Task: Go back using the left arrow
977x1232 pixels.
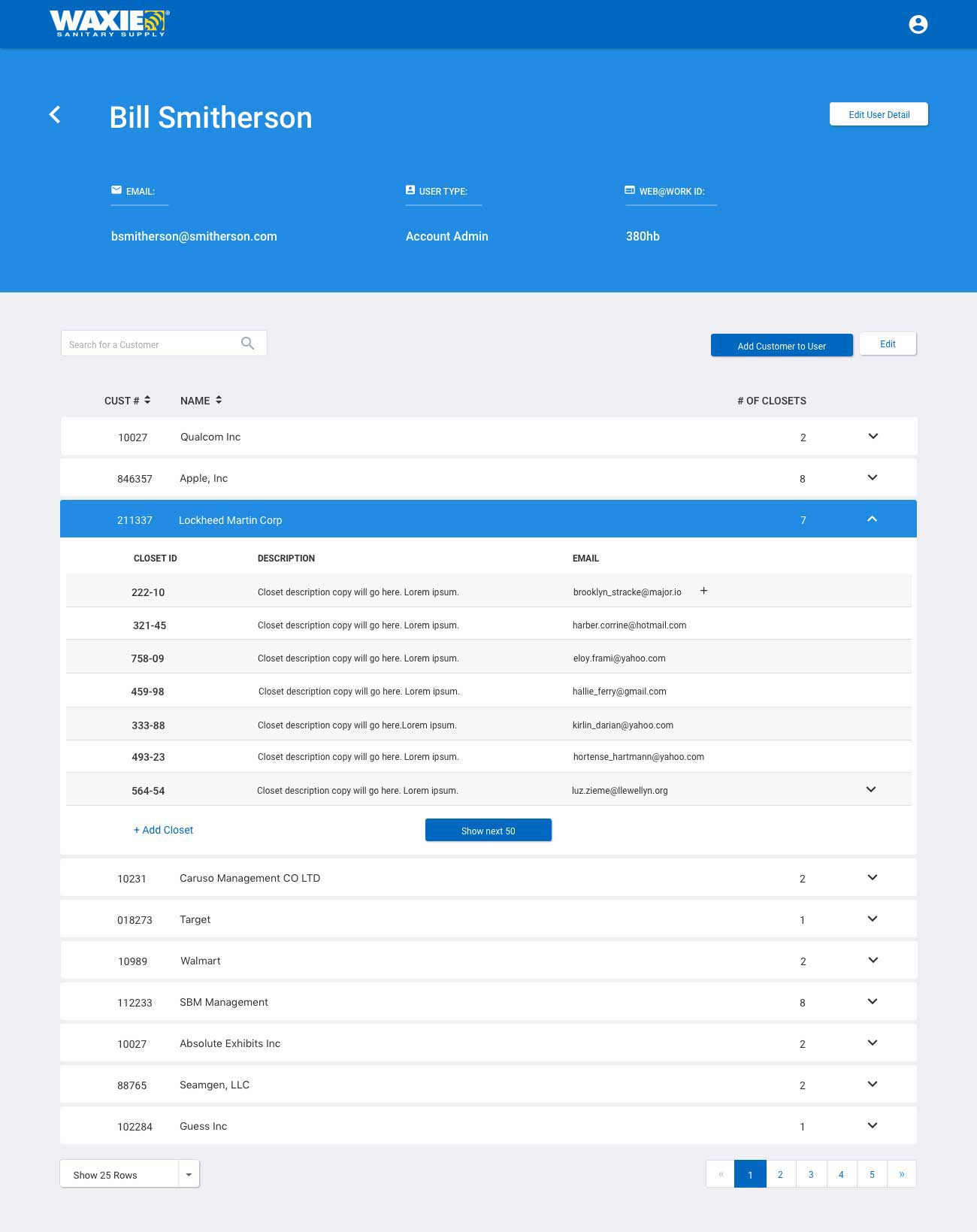Action: pyautogui.click(x=55, y=114)
